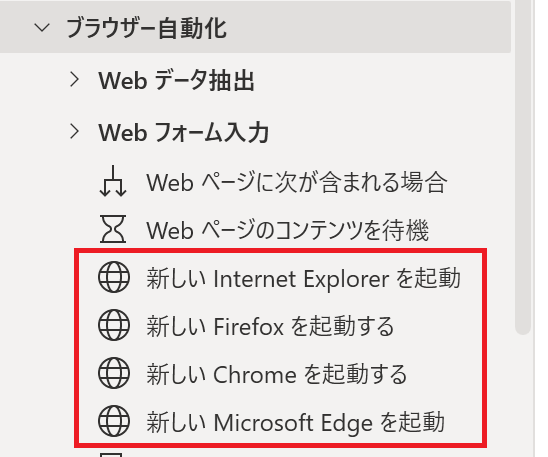Click the globe icon beside Microsoft Edge action
The height and width of the screenshot is (457, 548).
click(114, 421)
